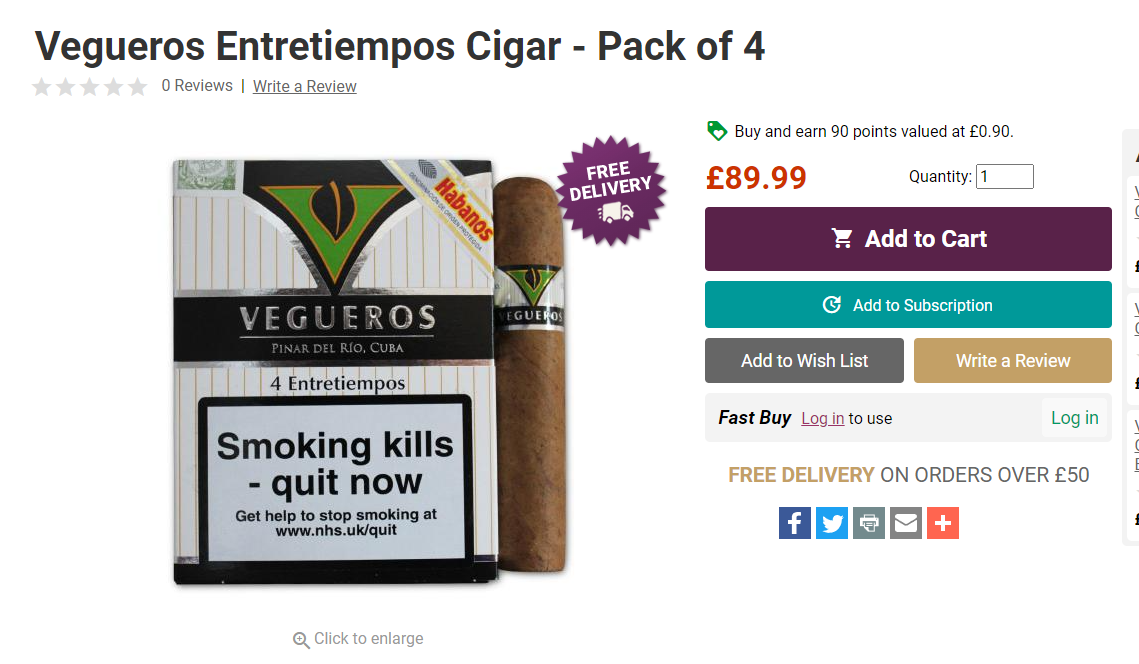Click the Free Delivery badge
This screenshot has width=1139, height=664.
point(611,190)
